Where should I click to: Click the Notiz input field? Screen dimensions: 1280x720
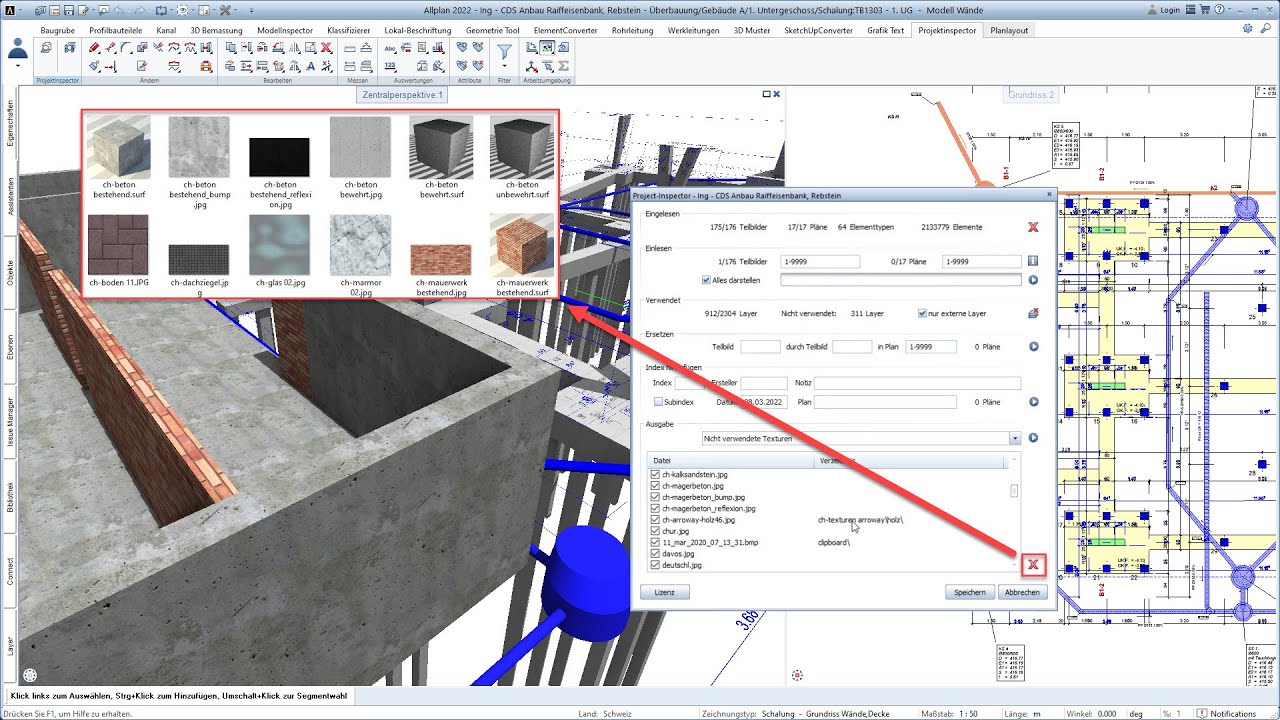(x=917, y=383)
